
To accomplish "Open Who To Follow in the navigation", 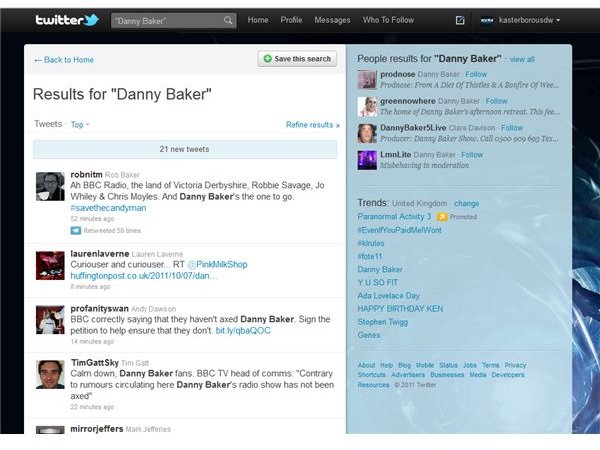I will pos(388,20).
